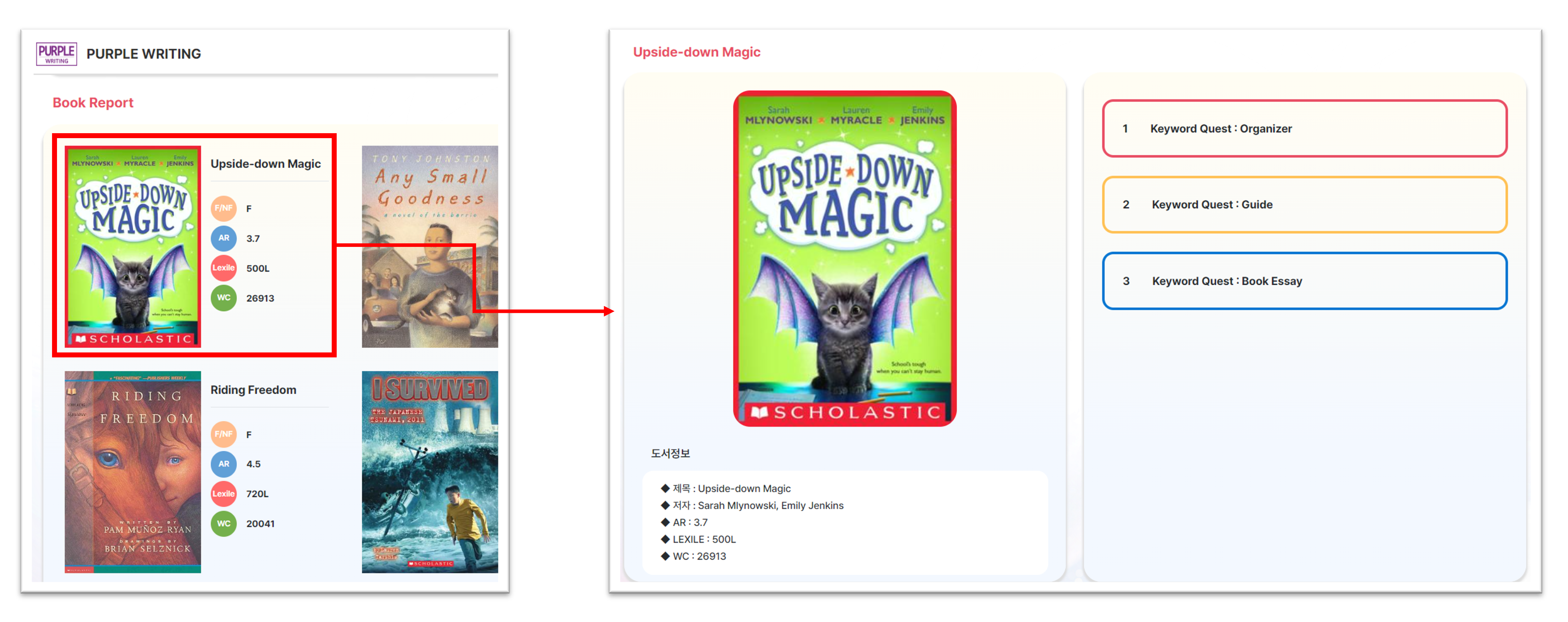Click the Upside-down Magic title in list
Viewport: 1568px width, 622px height.
266,164
